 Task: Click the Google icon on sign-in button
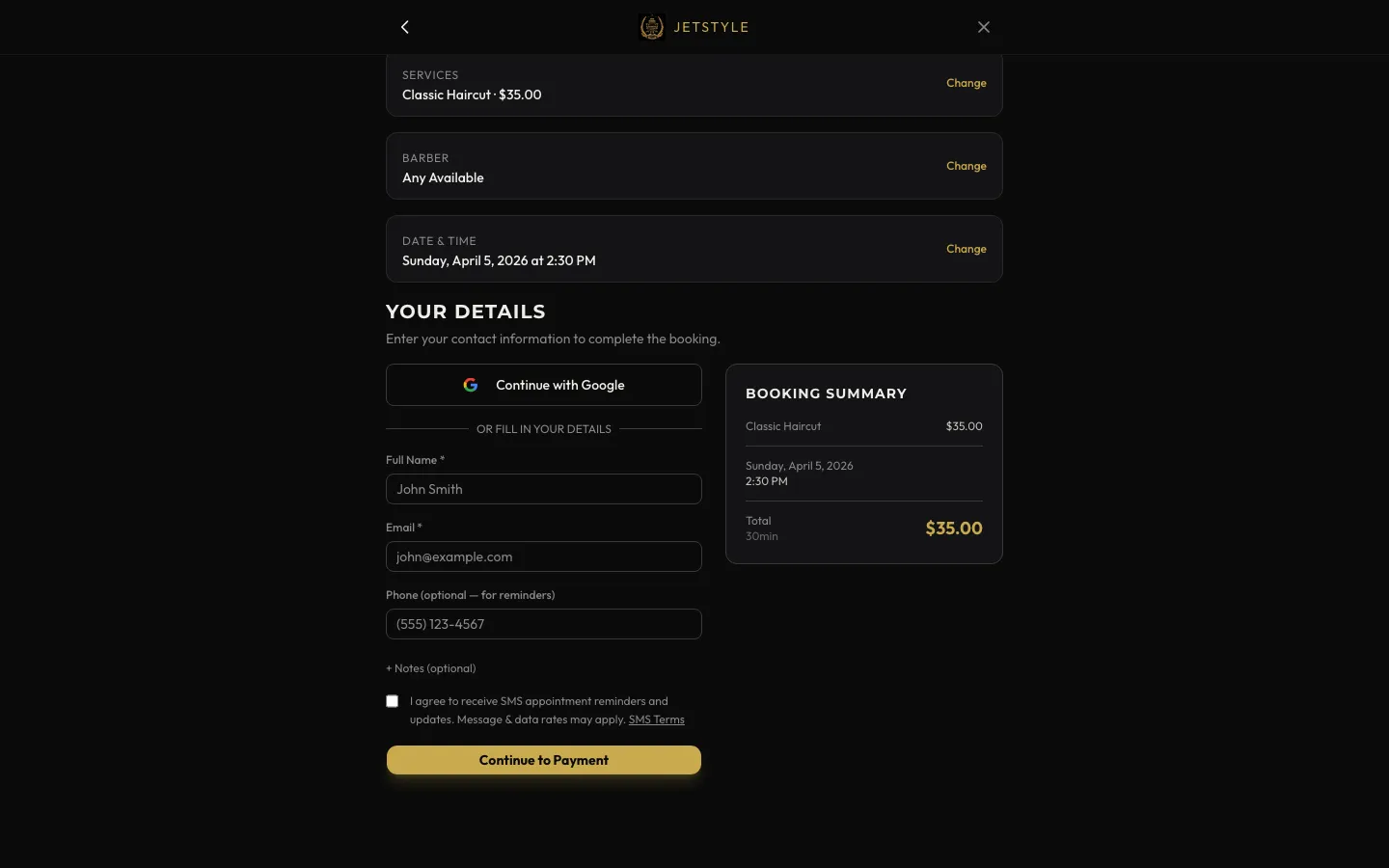(470, 385)
